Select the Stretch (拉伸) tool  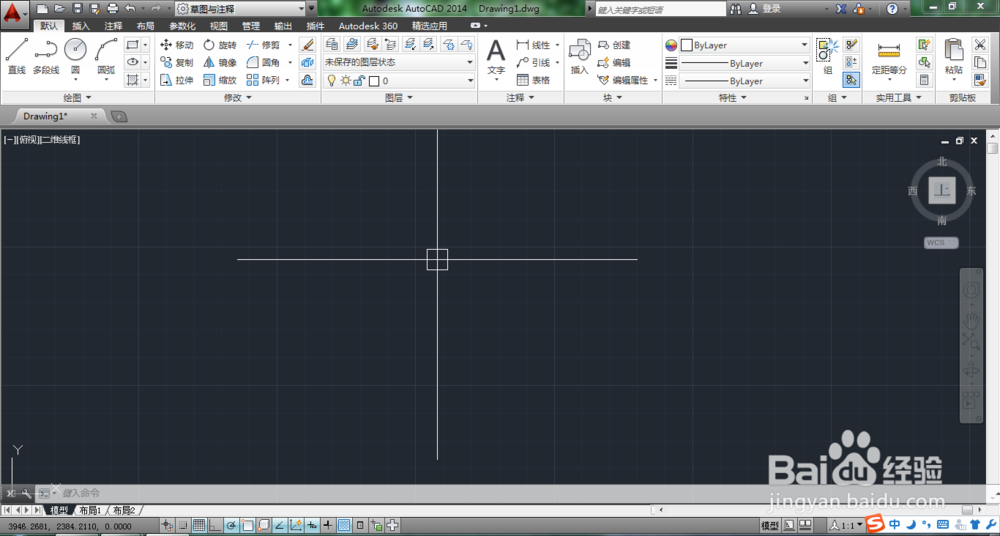point(176,80)
